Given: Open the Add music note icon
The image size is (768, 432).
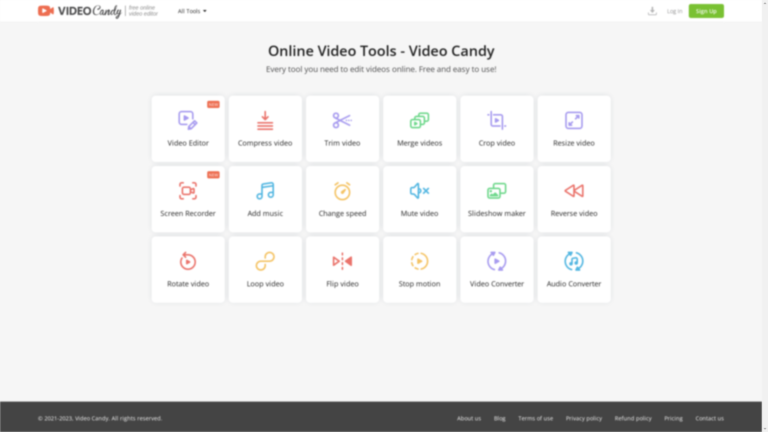Looking at the screenshot, I should click(265, 191).
